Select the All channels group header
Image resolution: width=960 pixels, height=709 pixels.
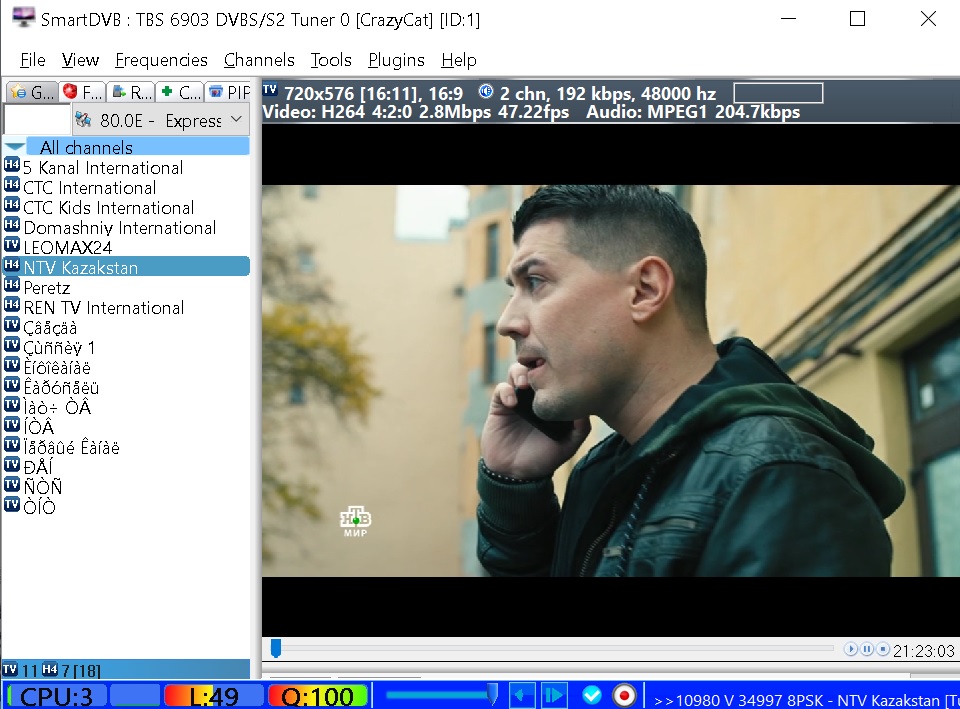pyautogui.click(x=138, y=147)
